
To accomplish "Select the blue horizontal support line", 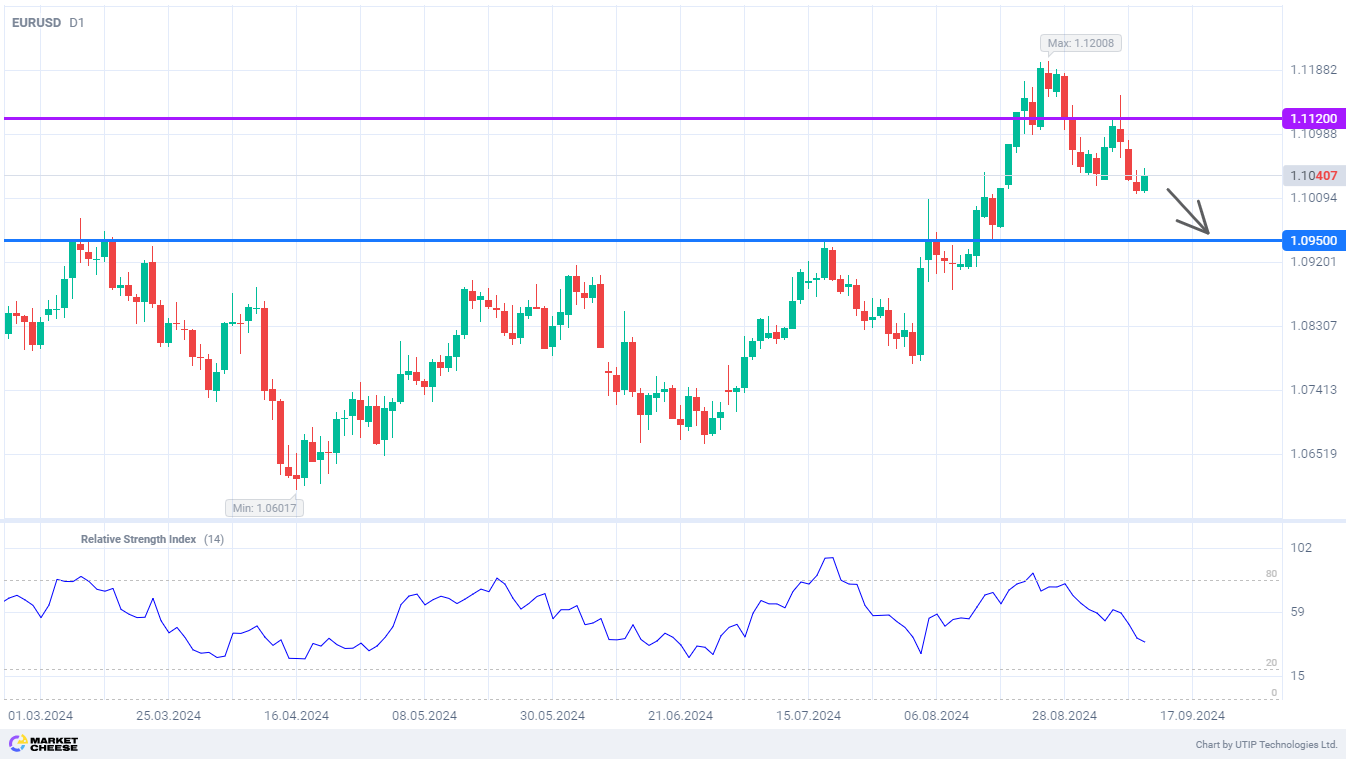I will pyautogui.click(x=500, y=240).
